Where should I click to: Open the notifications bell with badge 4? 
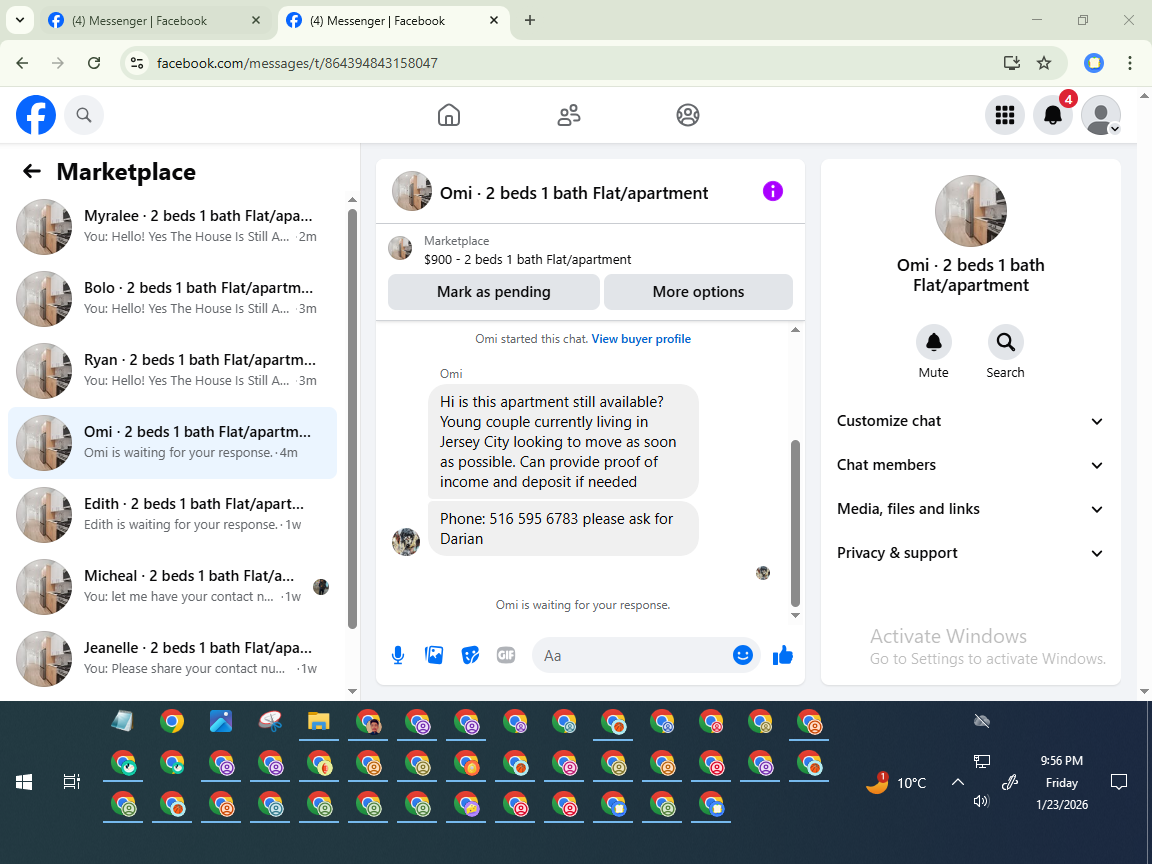pyautogui.click(x=1053, y=115)
